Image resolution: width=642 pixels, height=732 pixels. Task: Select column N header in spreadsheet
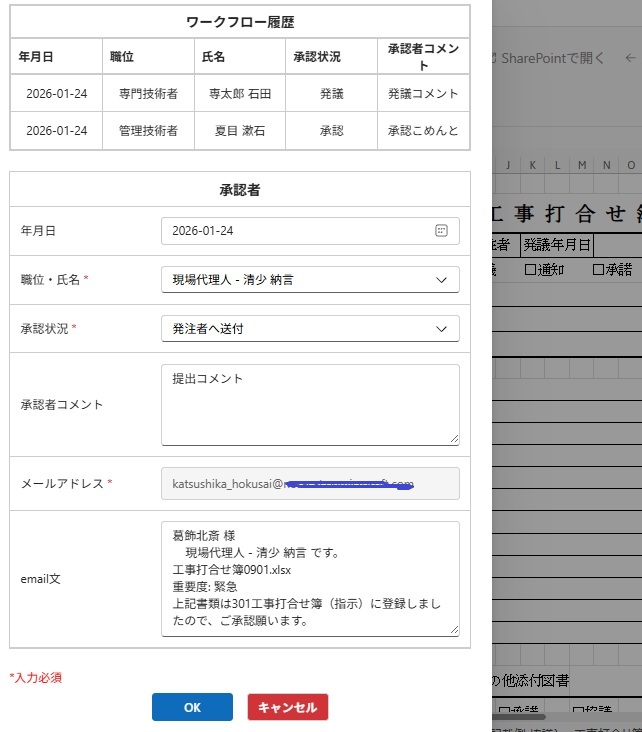606,164
